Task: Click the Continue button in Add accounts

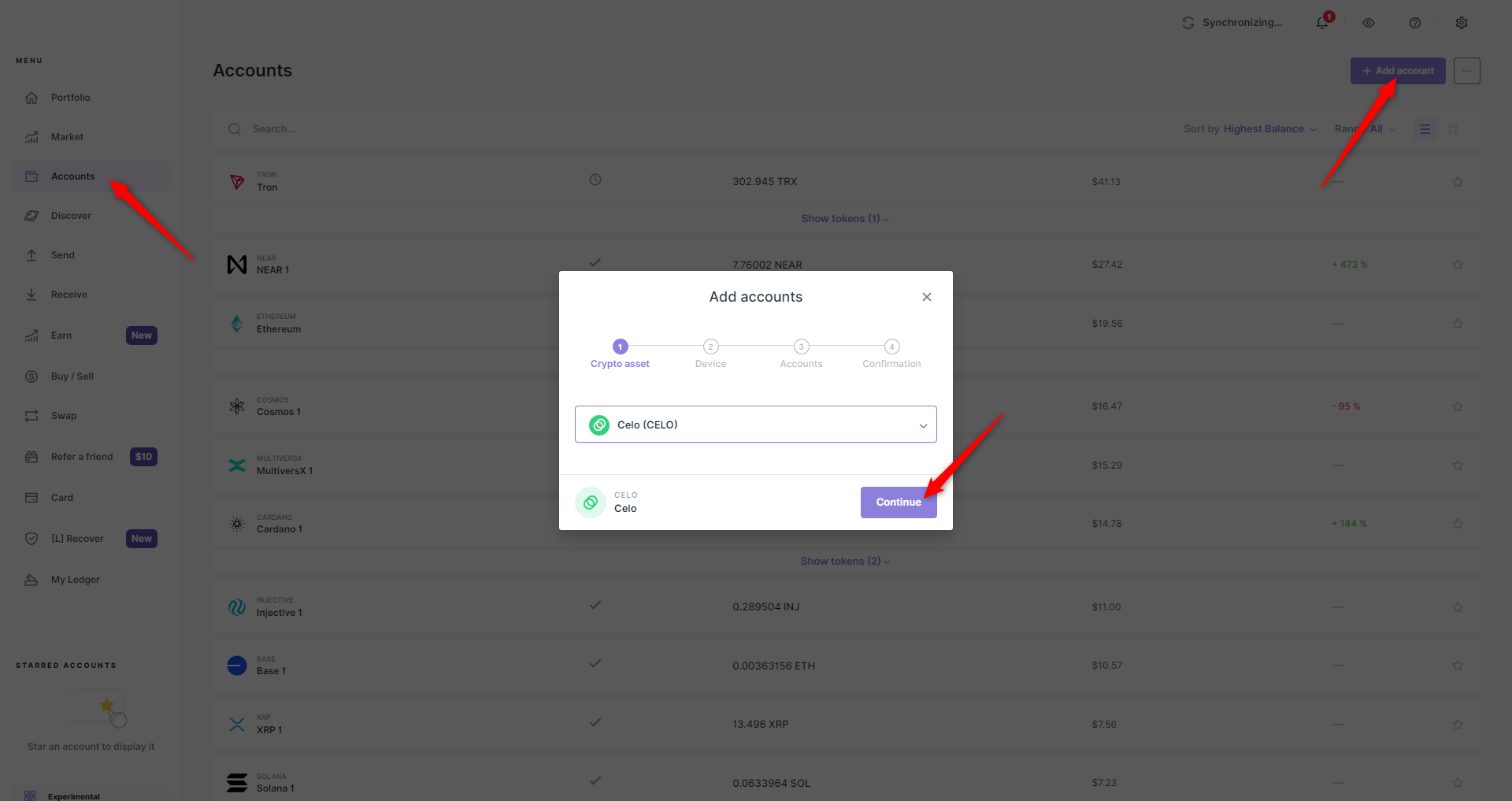Action: (899, 502)
